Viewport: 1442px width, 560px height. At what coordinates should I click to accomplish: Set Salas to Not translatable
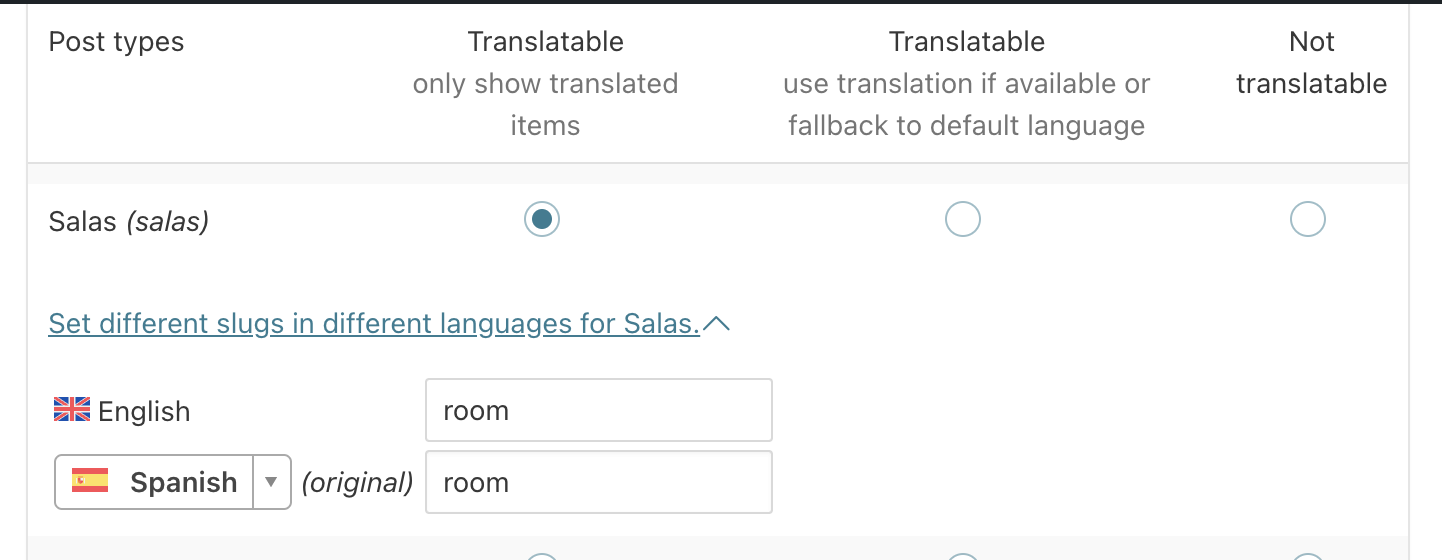click(1307, 219)
